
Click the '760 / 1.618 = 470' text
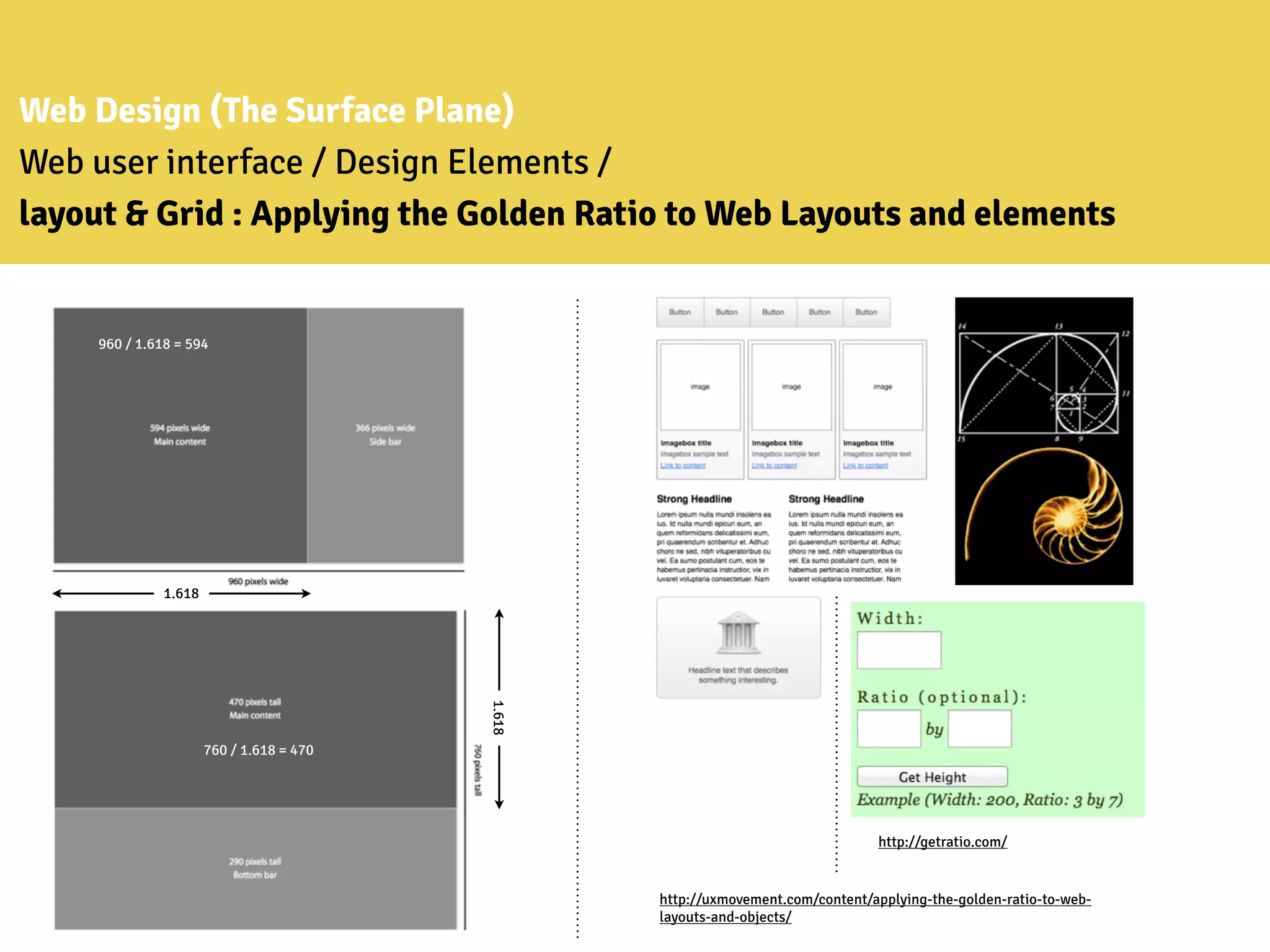coord(259,750)
